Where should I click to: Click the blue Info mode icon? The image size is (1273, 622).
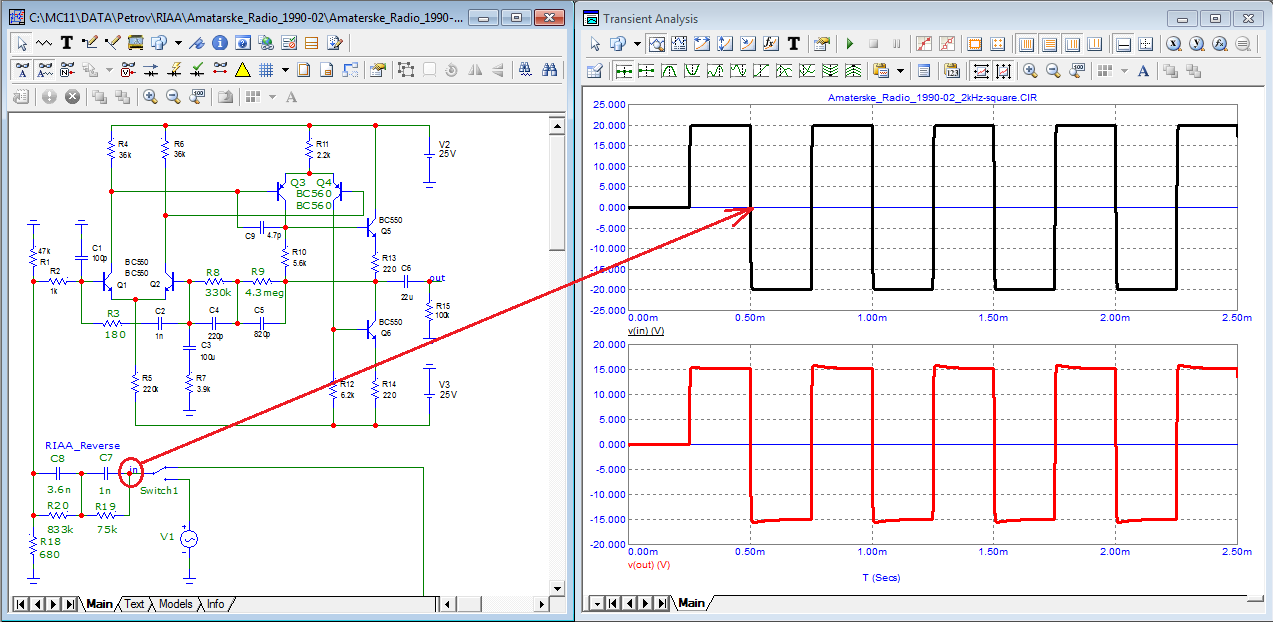tap(219, 43)
